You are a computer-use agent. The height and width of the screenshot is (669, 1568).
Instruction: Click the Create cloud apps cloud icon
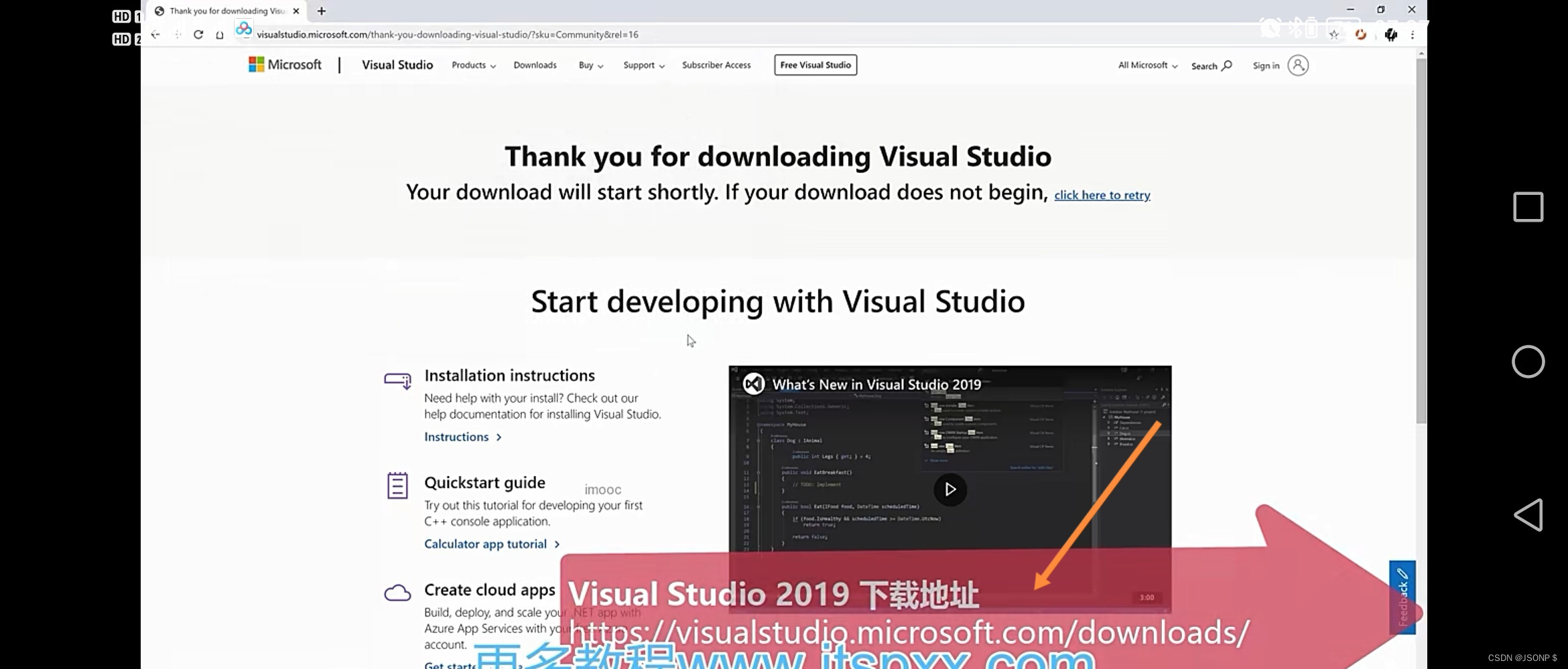click(x=397, y=593)
